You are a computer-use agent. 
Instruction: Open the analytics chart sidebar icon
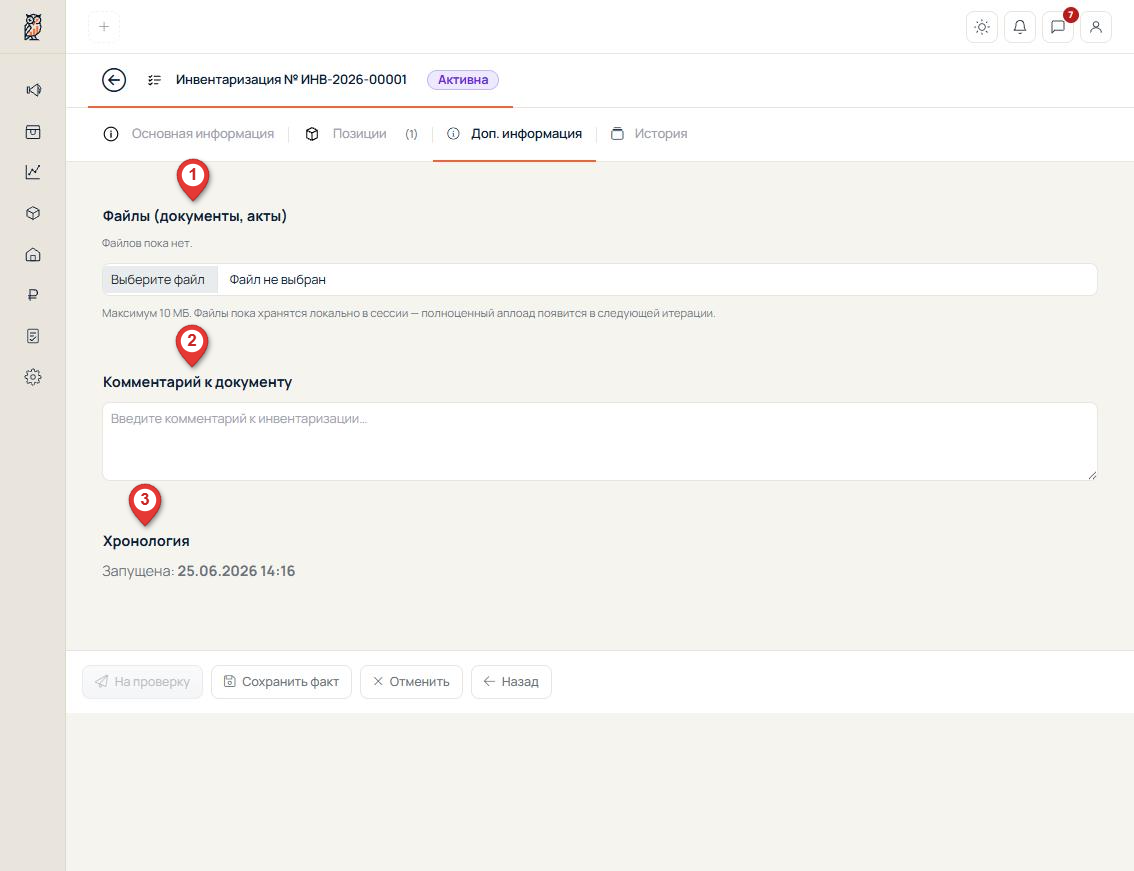click(33, 171)
